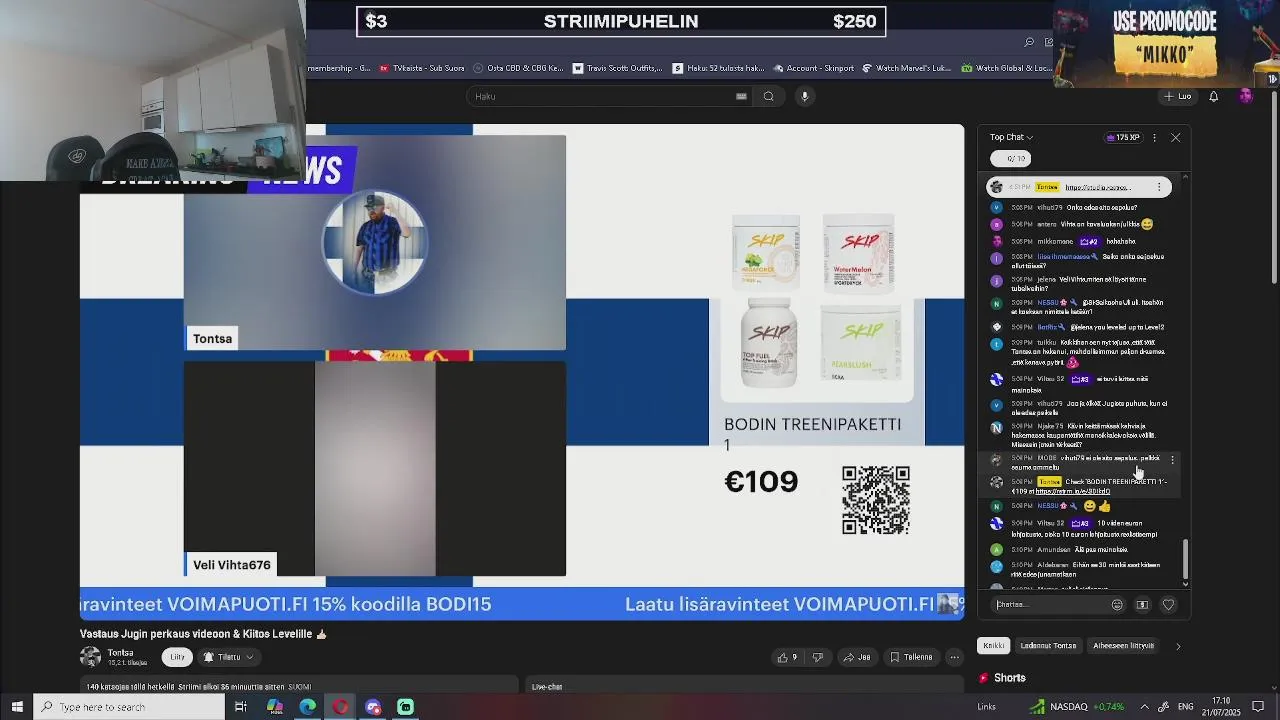The width and height of the screenshot is (1280, 720).
Task: Dislike the video with thumbs down
Action: click(817, 657)
